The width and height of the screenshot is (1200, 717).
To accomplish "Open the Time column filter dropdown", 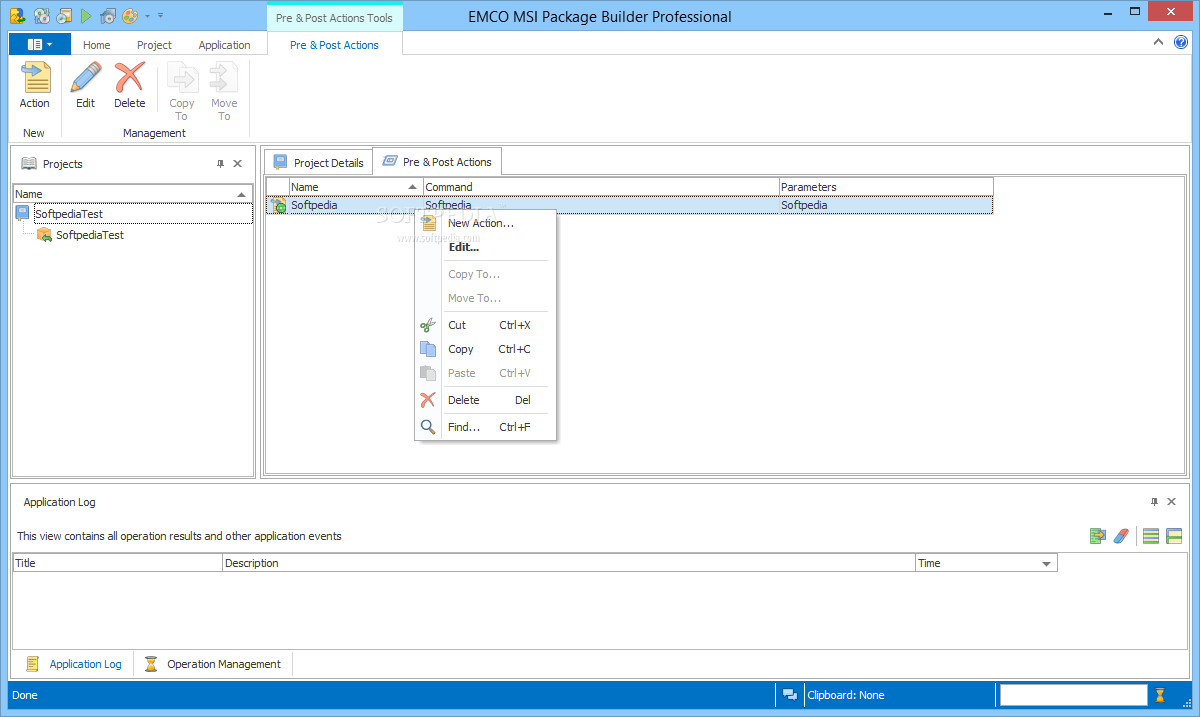I will [x=1047, y=564].
